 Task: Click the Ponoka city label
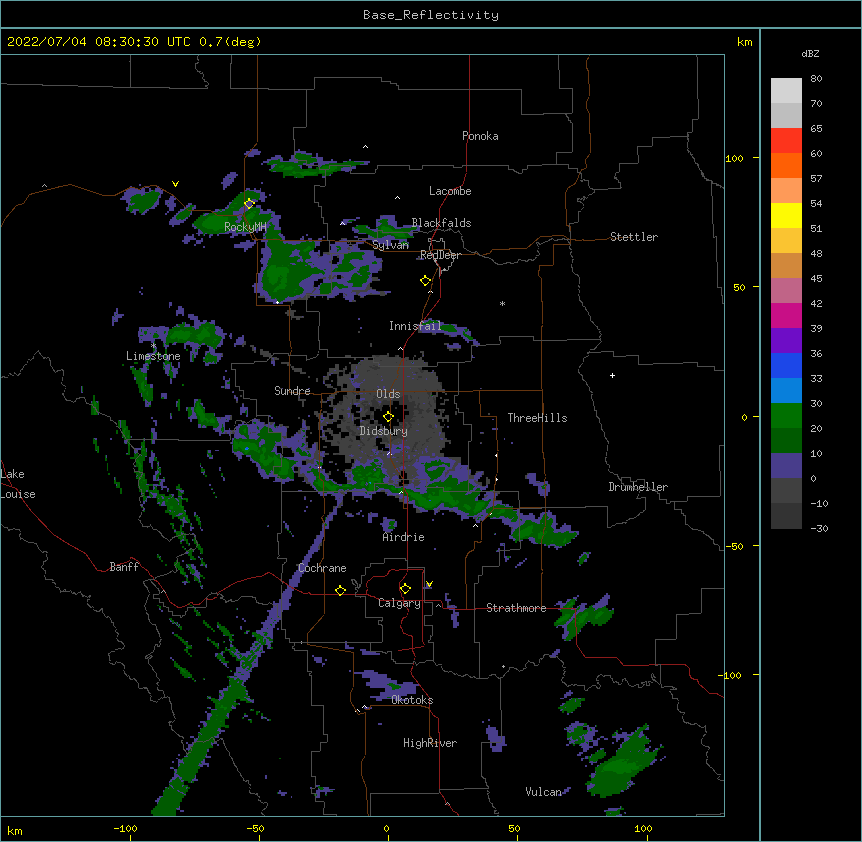click(480, 136)
